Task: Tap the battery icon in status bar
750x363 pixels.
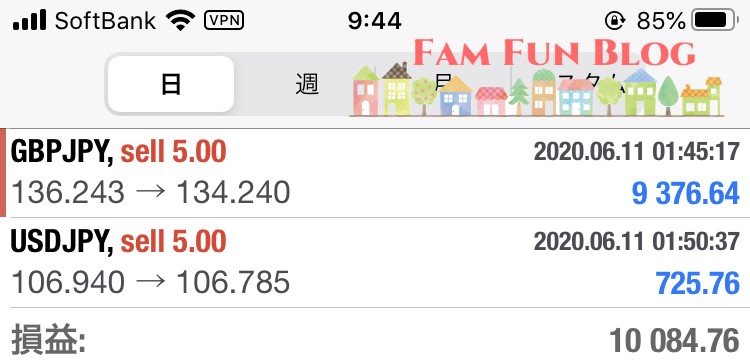Action: tap(716, 21)
